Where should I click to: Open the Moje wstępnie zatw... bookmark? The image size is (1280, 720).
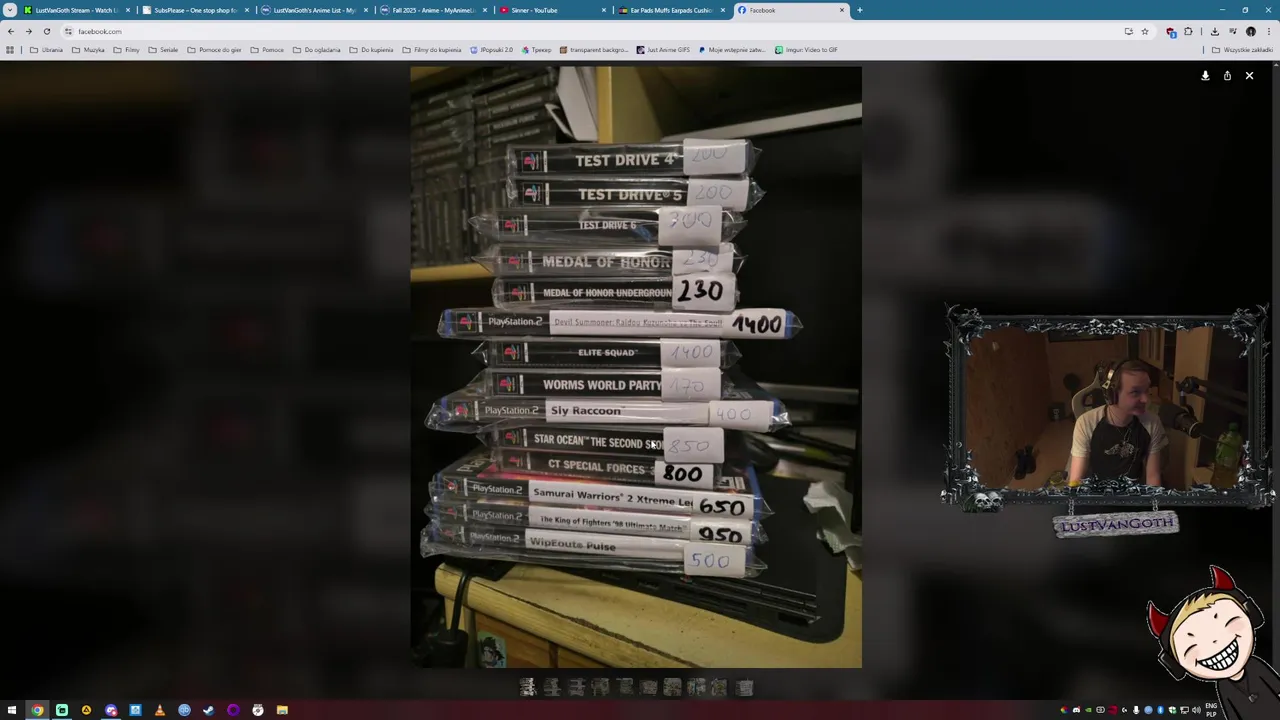pos(732,49)
